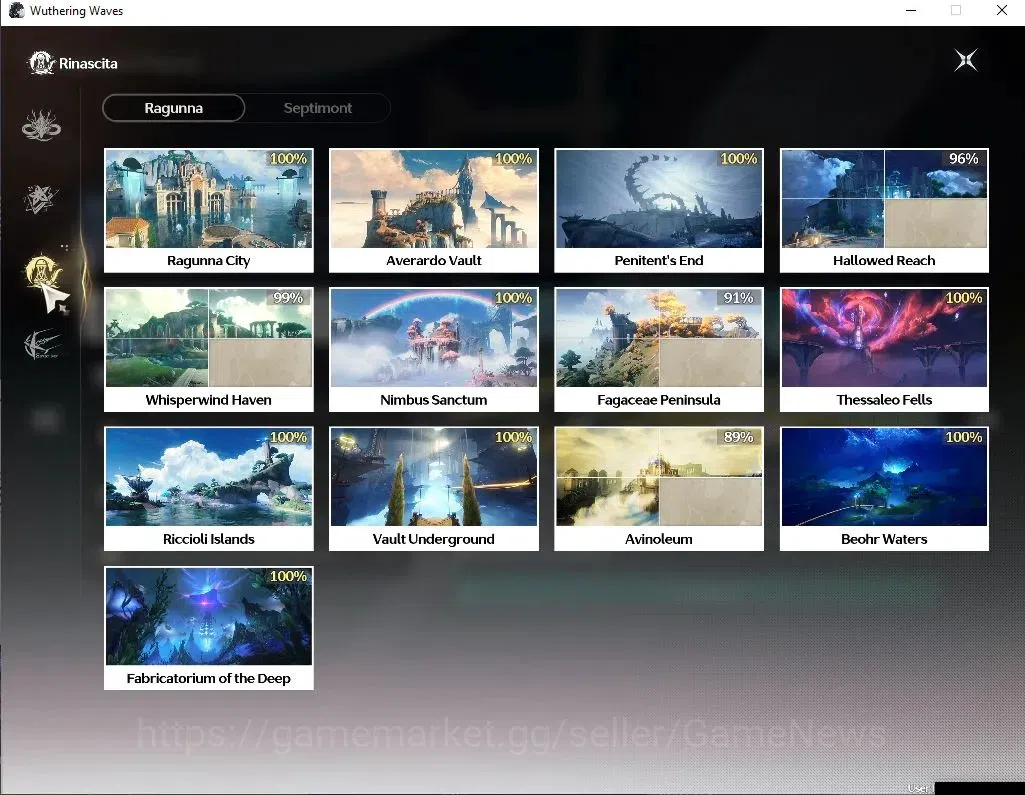Open the Averardo Vault area card
The width and height of the screenshot is (1025, 795).
433,211
